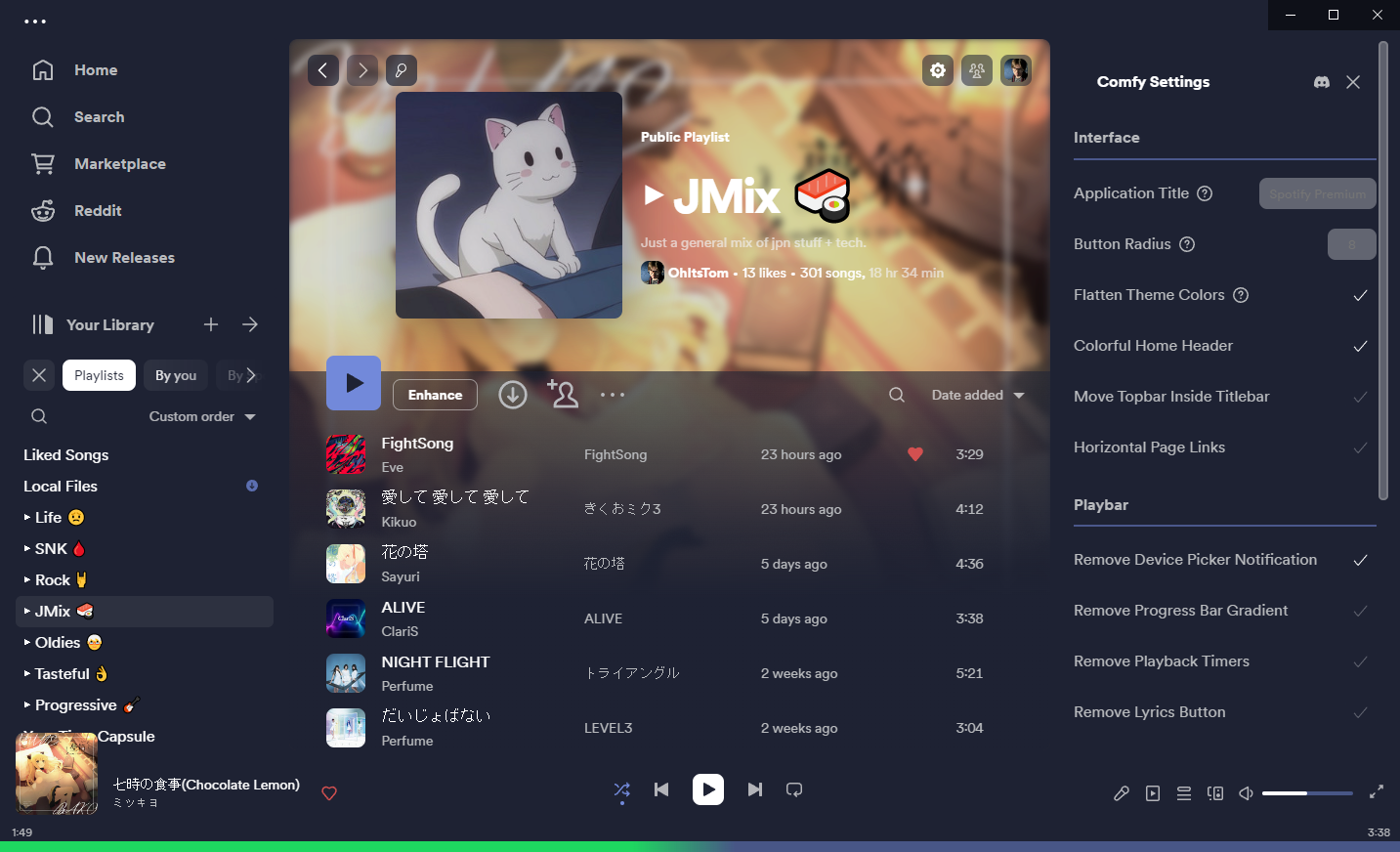
Task: Open New Releases in sidebar
Action: pyautogui.click(x=103, y=258)
